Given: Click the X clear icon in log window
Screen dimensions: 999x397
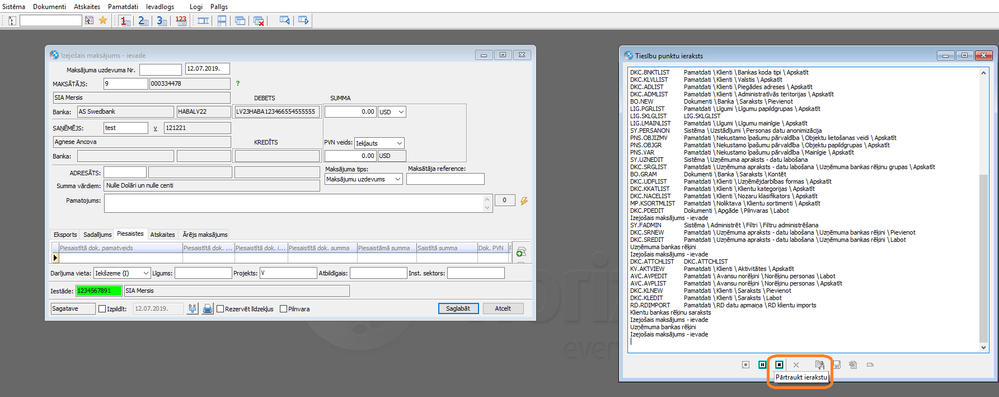Looking at the screenshot, I should pyautogui.click(x=796, y=365).
